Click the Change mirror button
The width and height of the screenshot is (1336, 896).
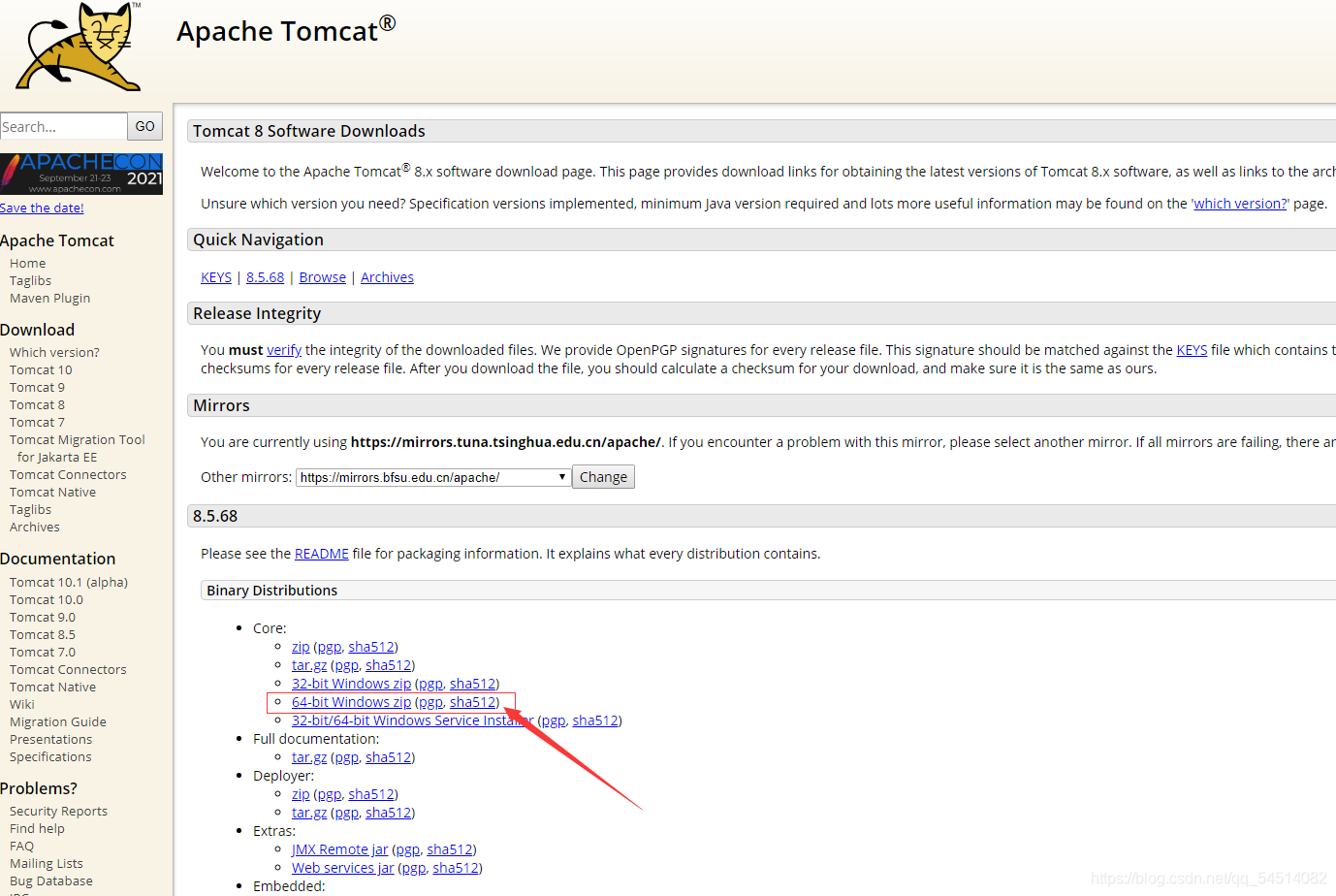click(603, 477)
